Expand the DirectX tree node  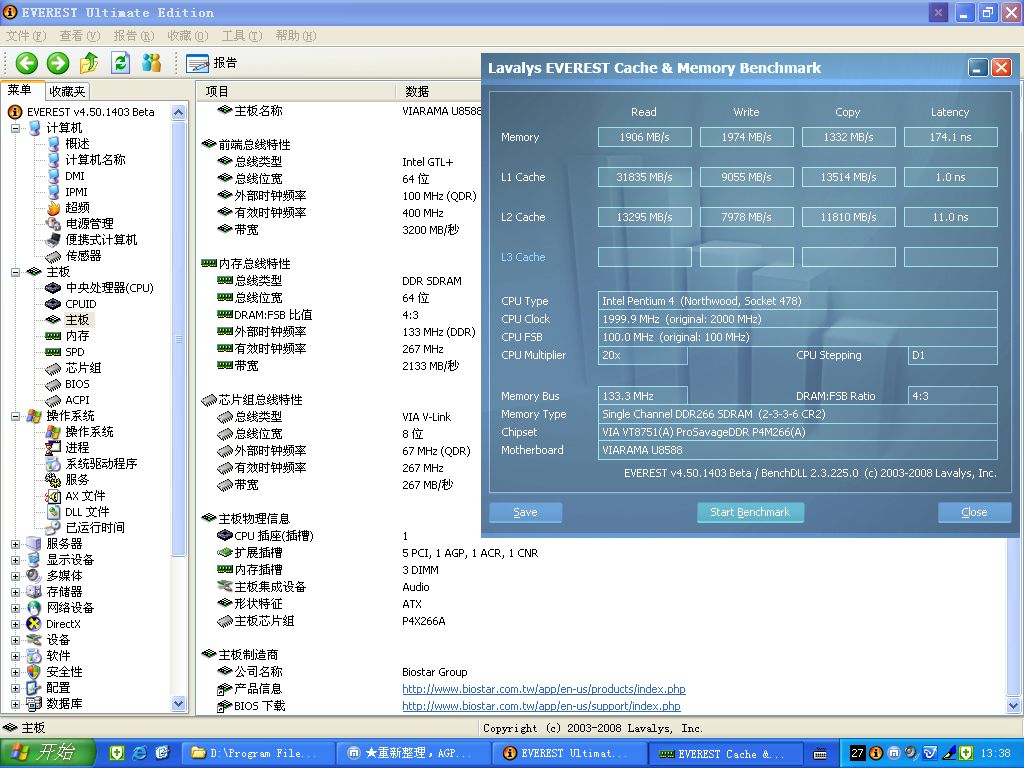point(15,624)
